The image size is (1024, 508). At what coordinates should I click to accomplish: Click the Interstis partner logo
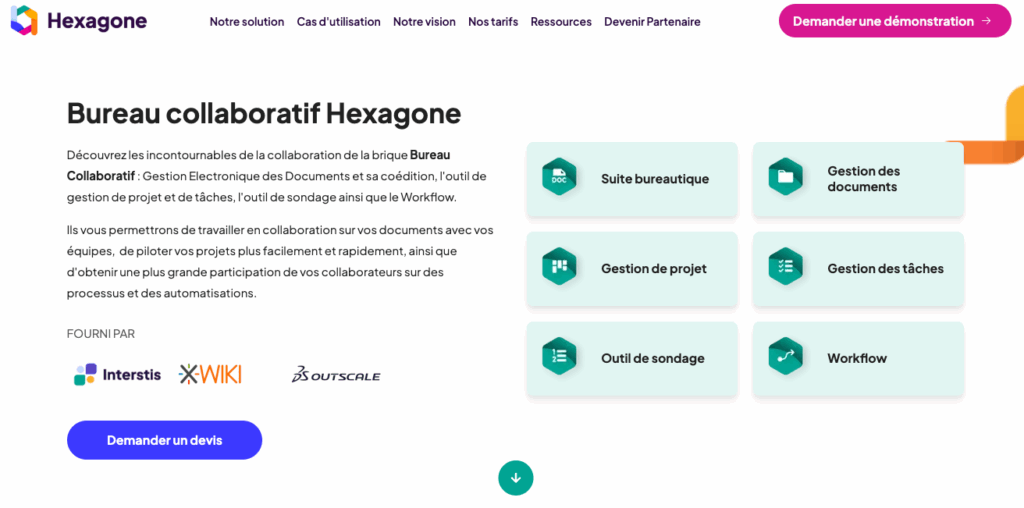coord(117,375)
